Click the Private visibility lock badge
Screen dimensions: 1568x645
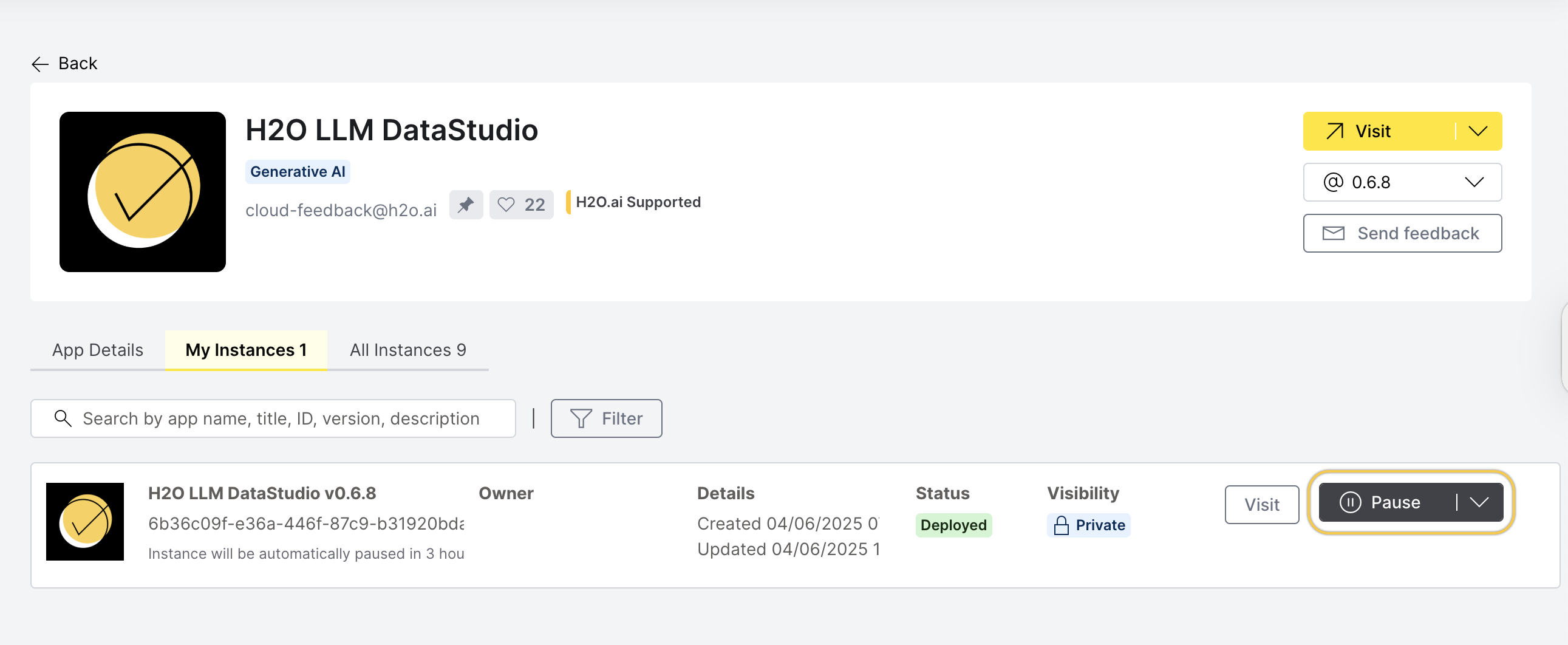(1088, 525)
